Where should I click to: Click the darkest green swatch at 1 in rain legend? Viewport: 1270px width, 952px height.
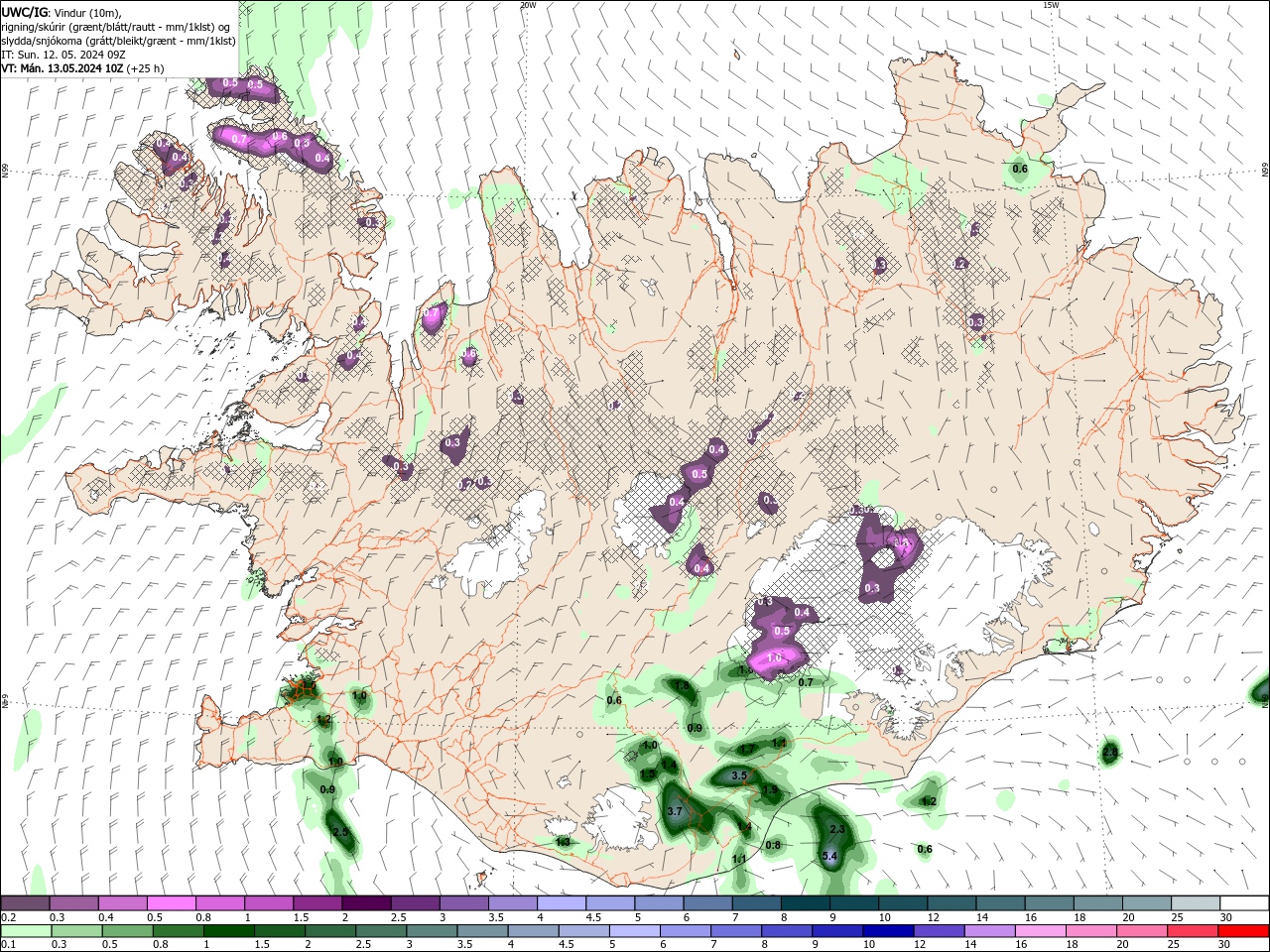pos(231,931)
